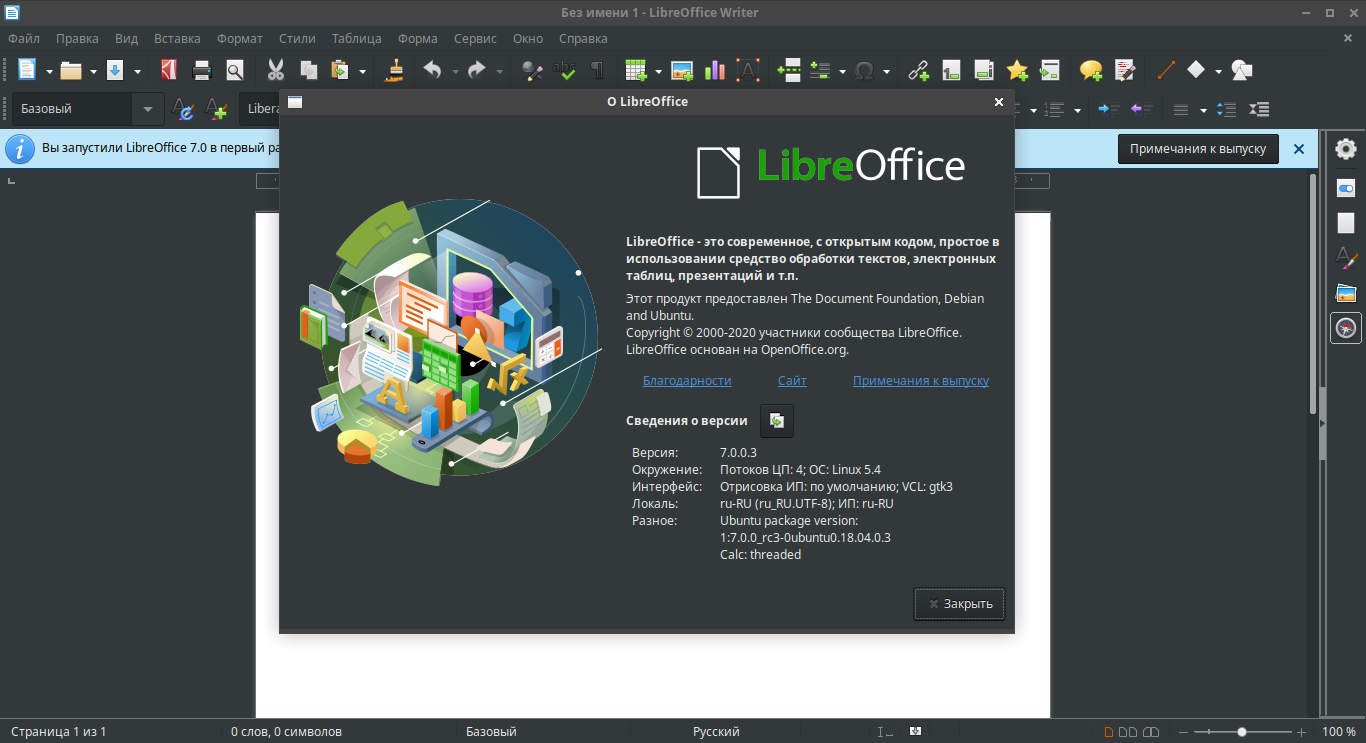Insert a Comment using the speech bubble icon

1091,70
